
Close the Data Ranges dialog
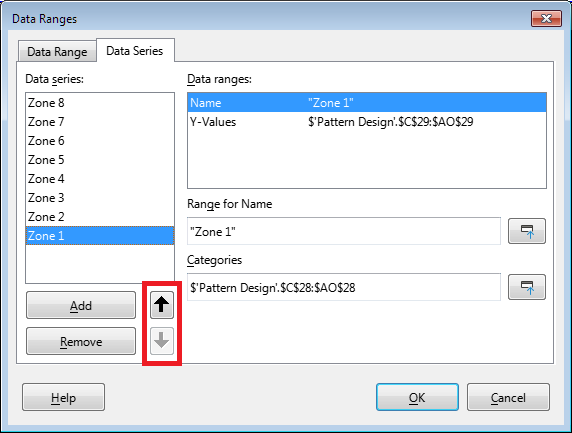click(546, 18)
